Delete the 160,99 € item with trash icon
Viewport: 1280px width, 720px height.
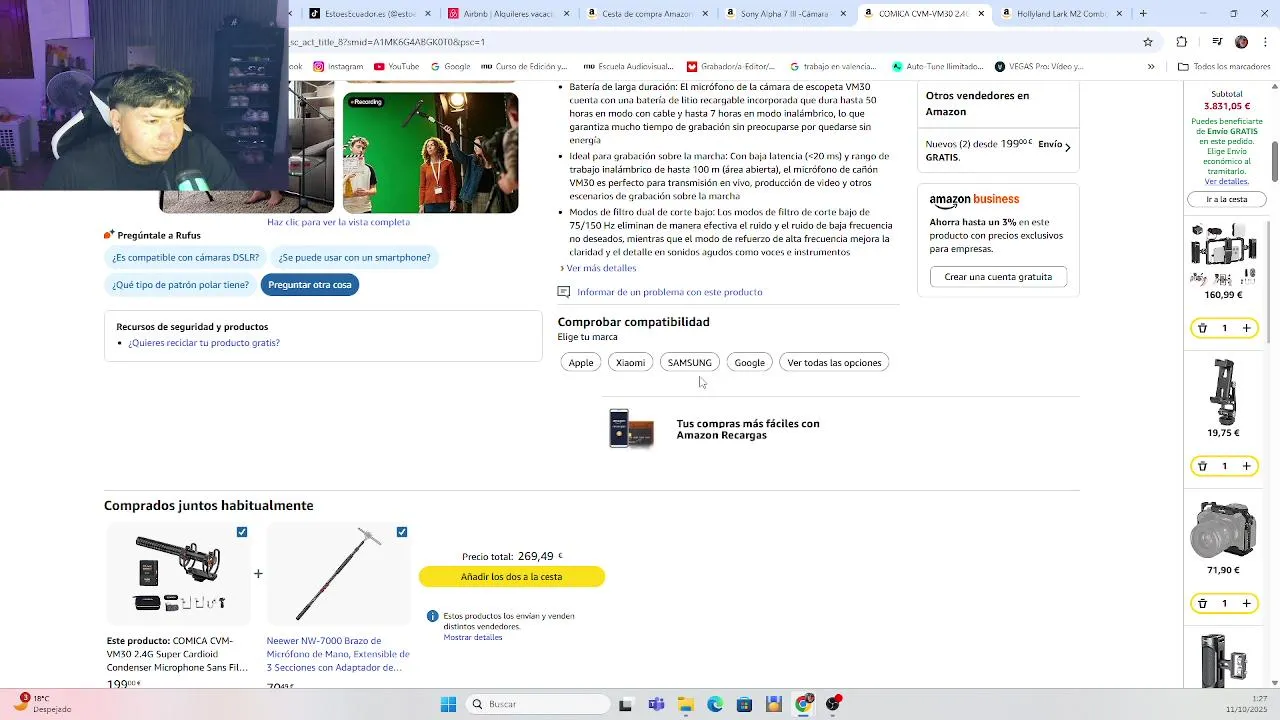[x=1202, y=328]
